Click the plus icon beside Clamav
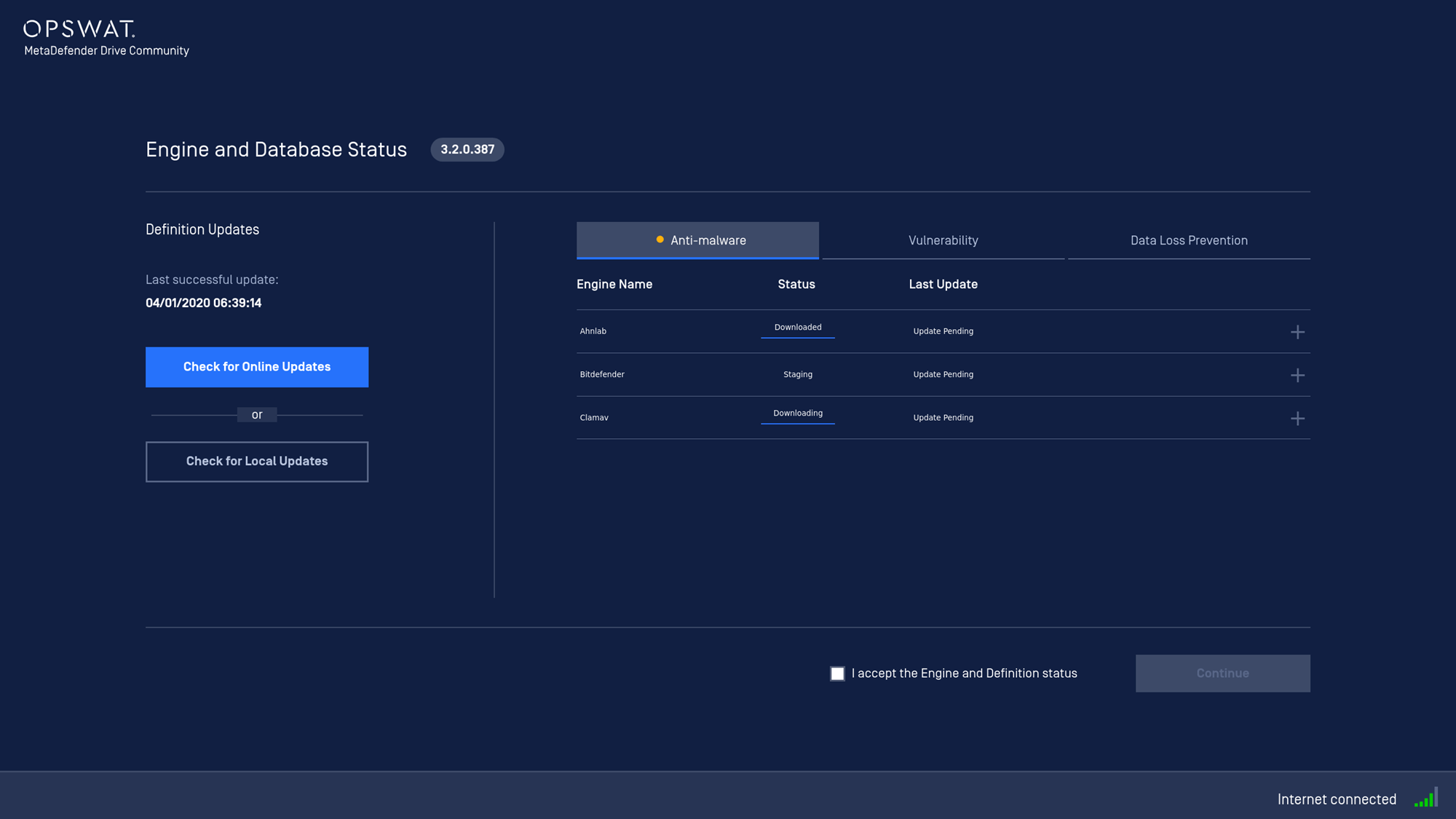 pyautogui.click(x=1298, y=418)
